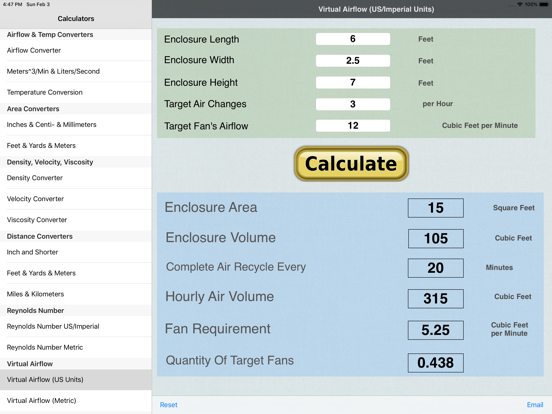Open the Density Converter

point(76,178)
